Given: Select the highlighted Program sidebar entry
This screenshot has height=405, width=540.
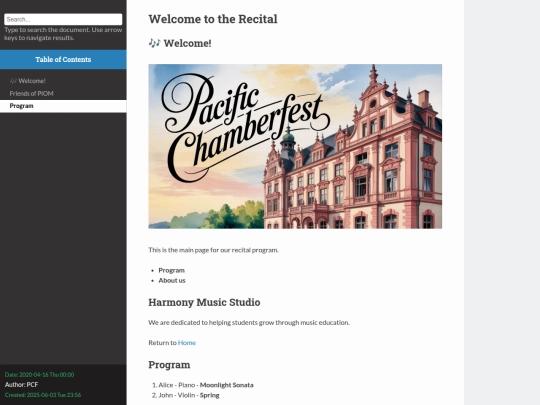Looking at the screenshot, I should (x=63, y=106).
